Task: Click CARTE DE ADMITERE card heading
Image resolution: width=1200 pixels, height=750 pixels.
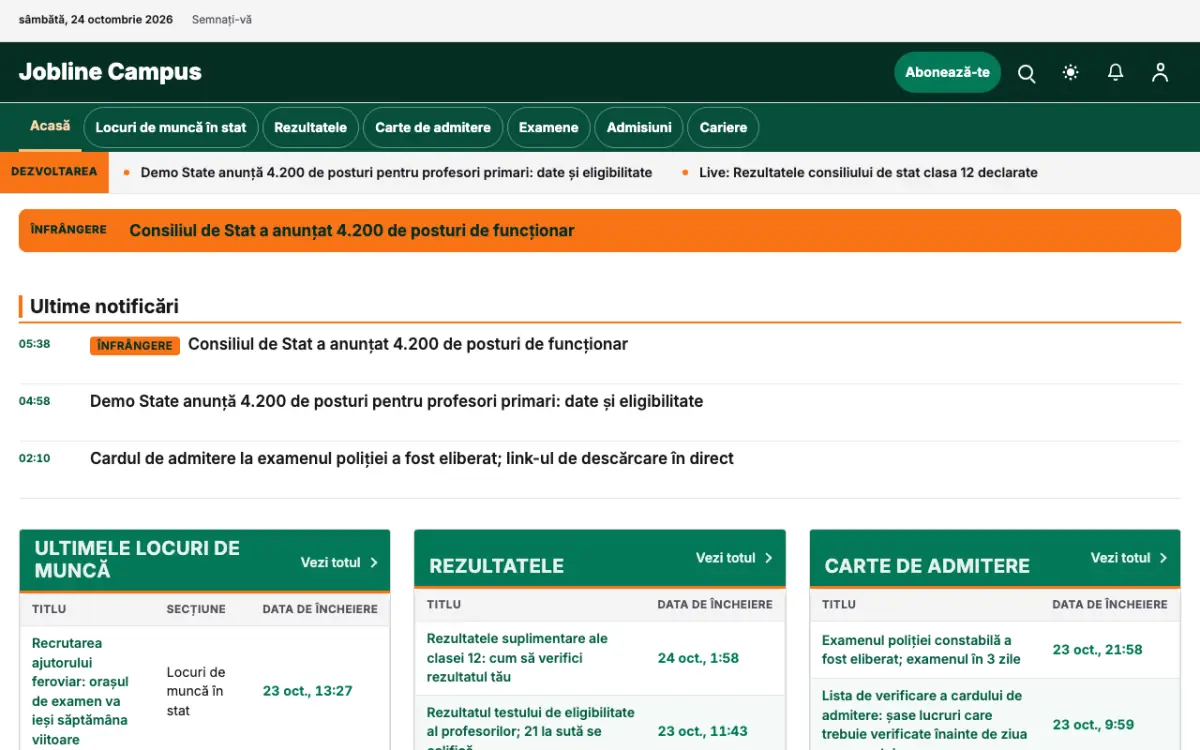Action: click(927, 566)
